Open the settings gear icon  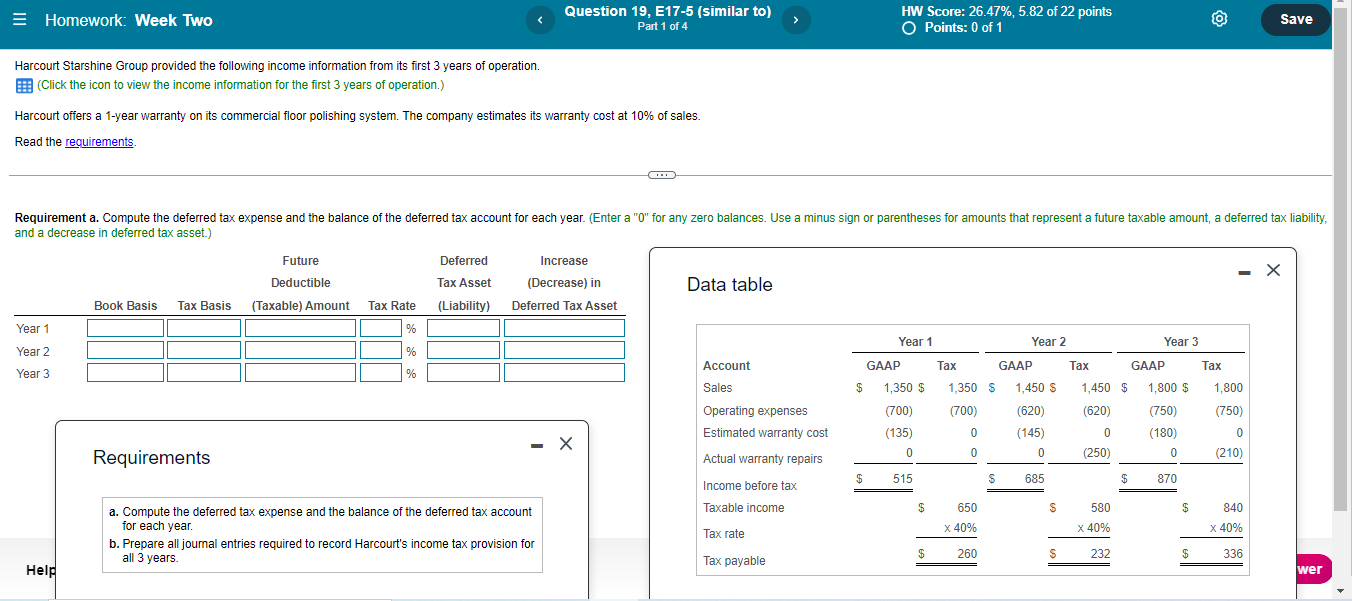pos(1220,20)
